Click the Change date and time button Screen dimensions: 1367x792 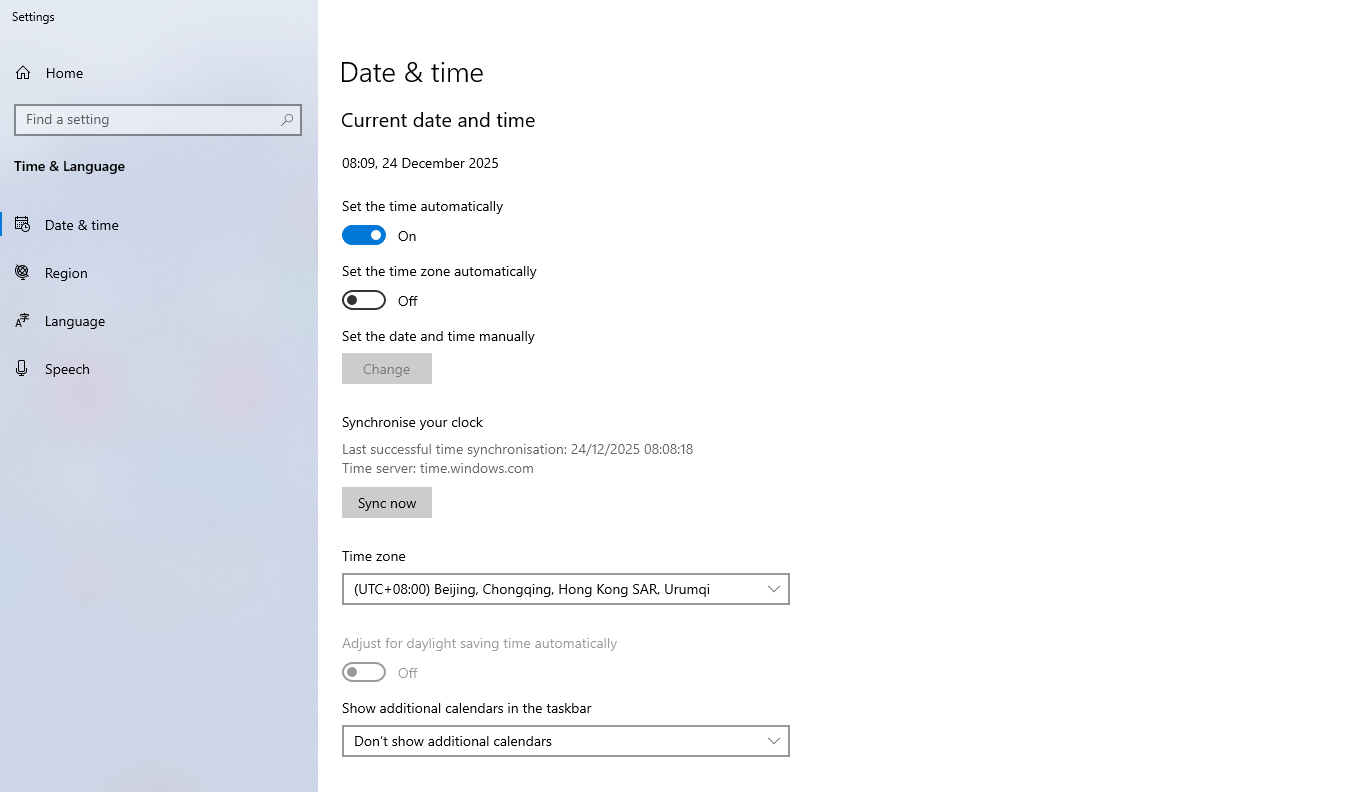(387, 369)
